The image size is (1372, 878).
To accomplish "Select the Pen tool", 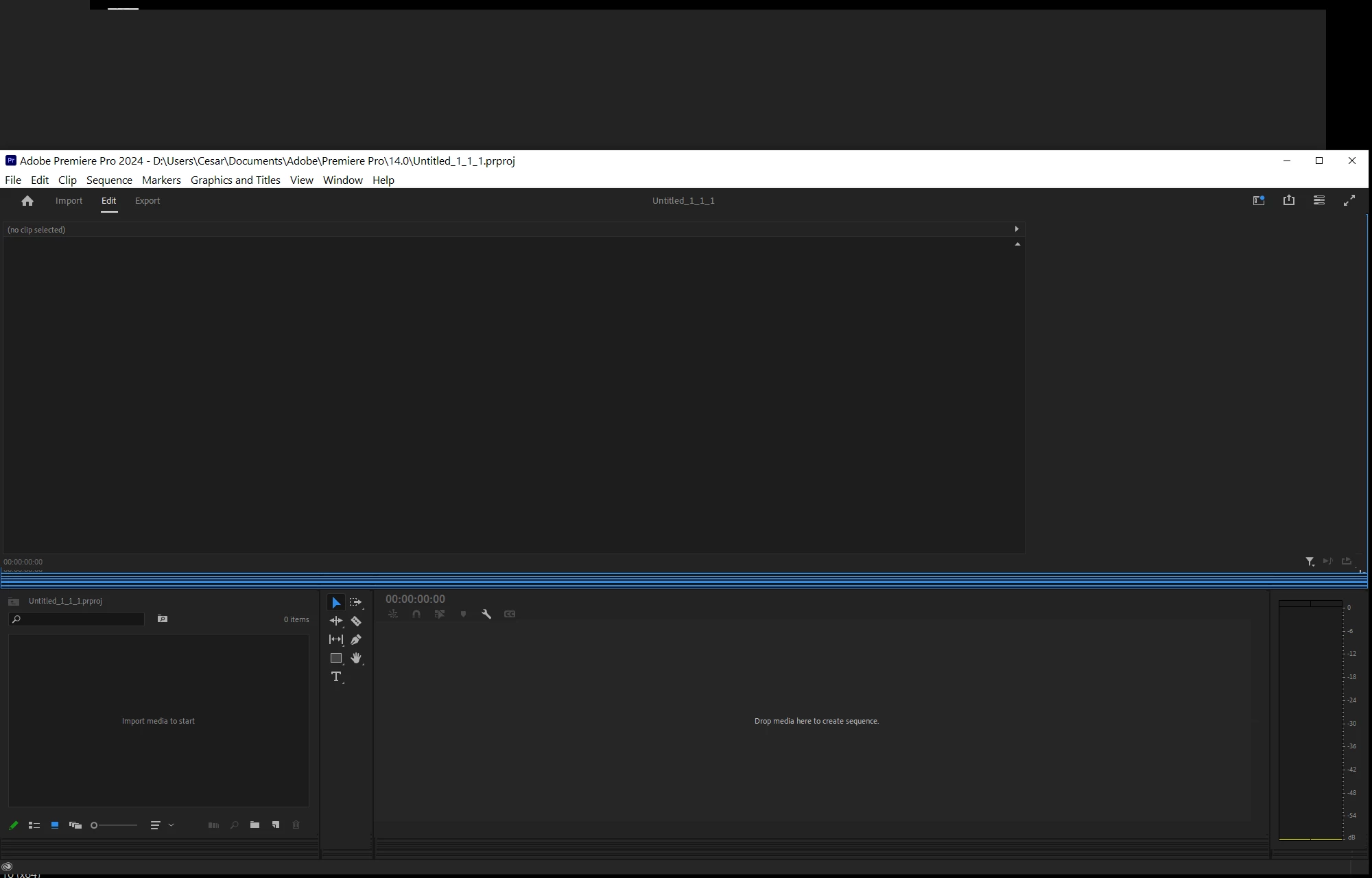I will click(x=356, y=639).
